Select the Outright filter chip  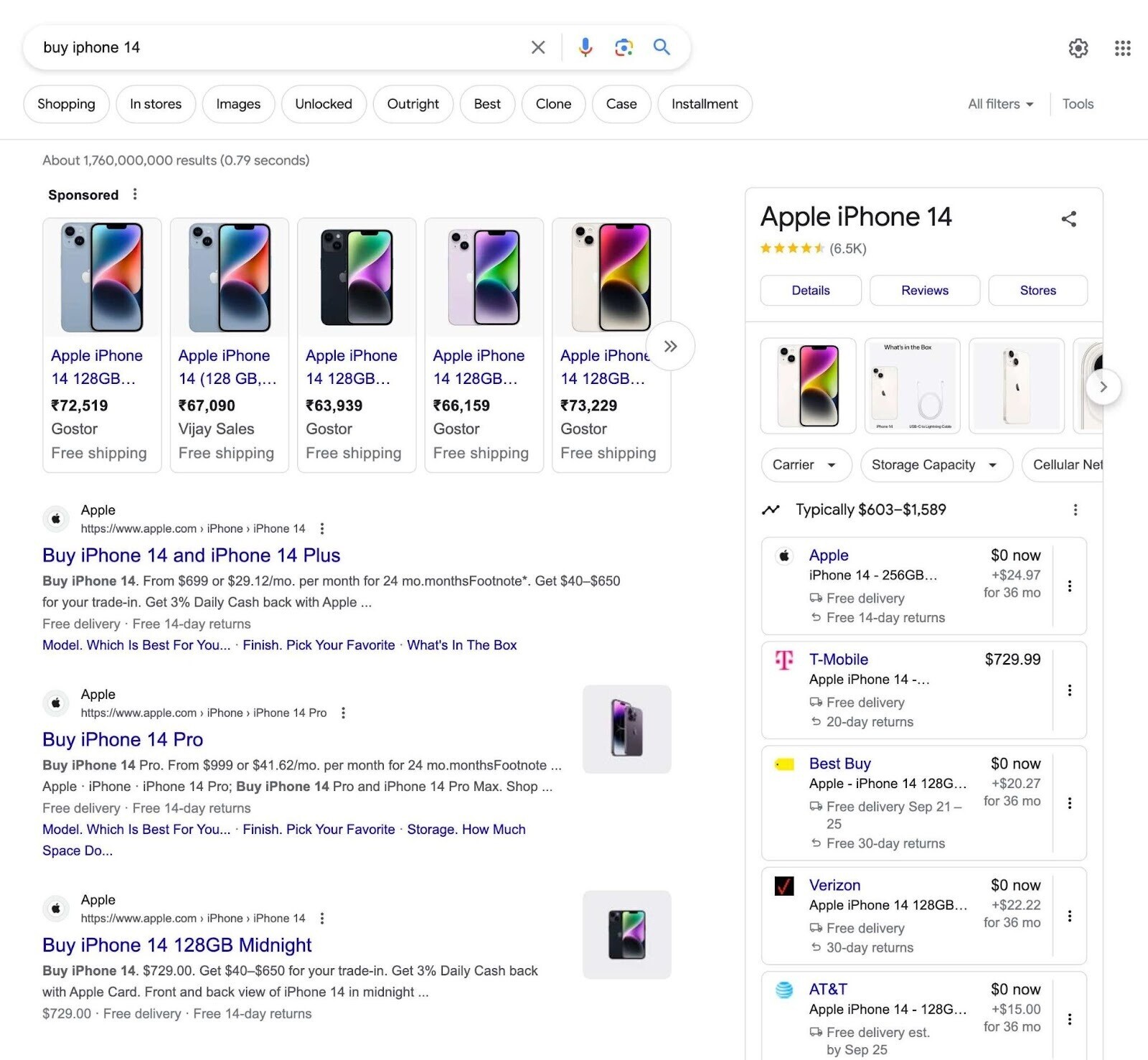(413, 104)
